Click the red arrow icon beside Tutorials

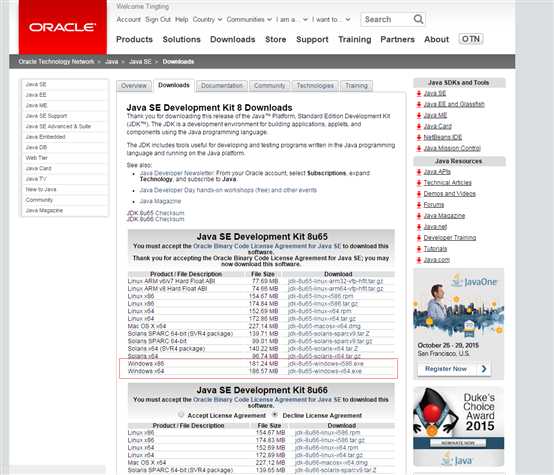(419, 249)
